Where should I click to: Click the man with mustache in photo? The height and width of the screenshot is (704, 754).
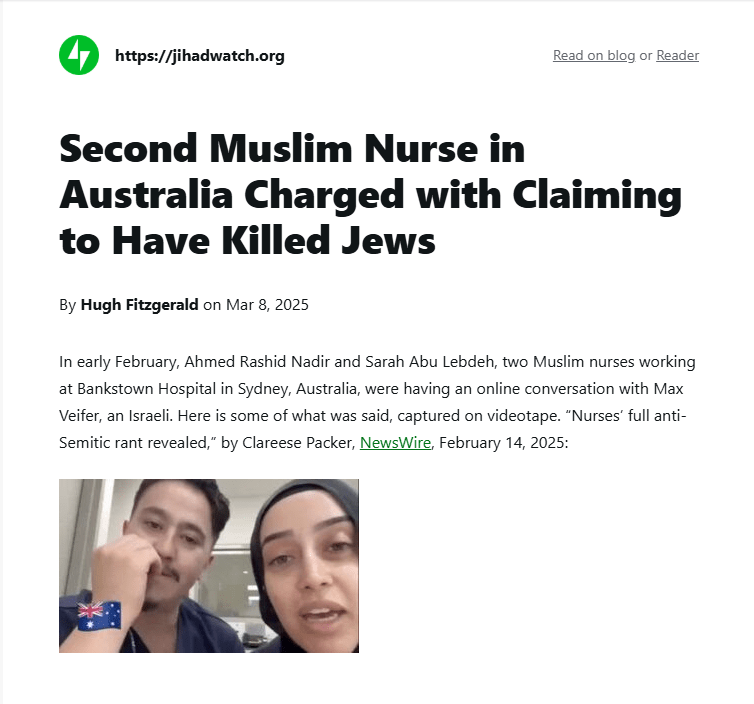click(x=163, y=563)
